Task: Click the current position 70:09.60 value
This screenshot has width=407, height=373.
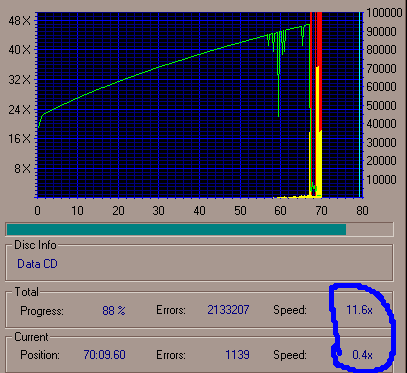Action: click(104, 355)
